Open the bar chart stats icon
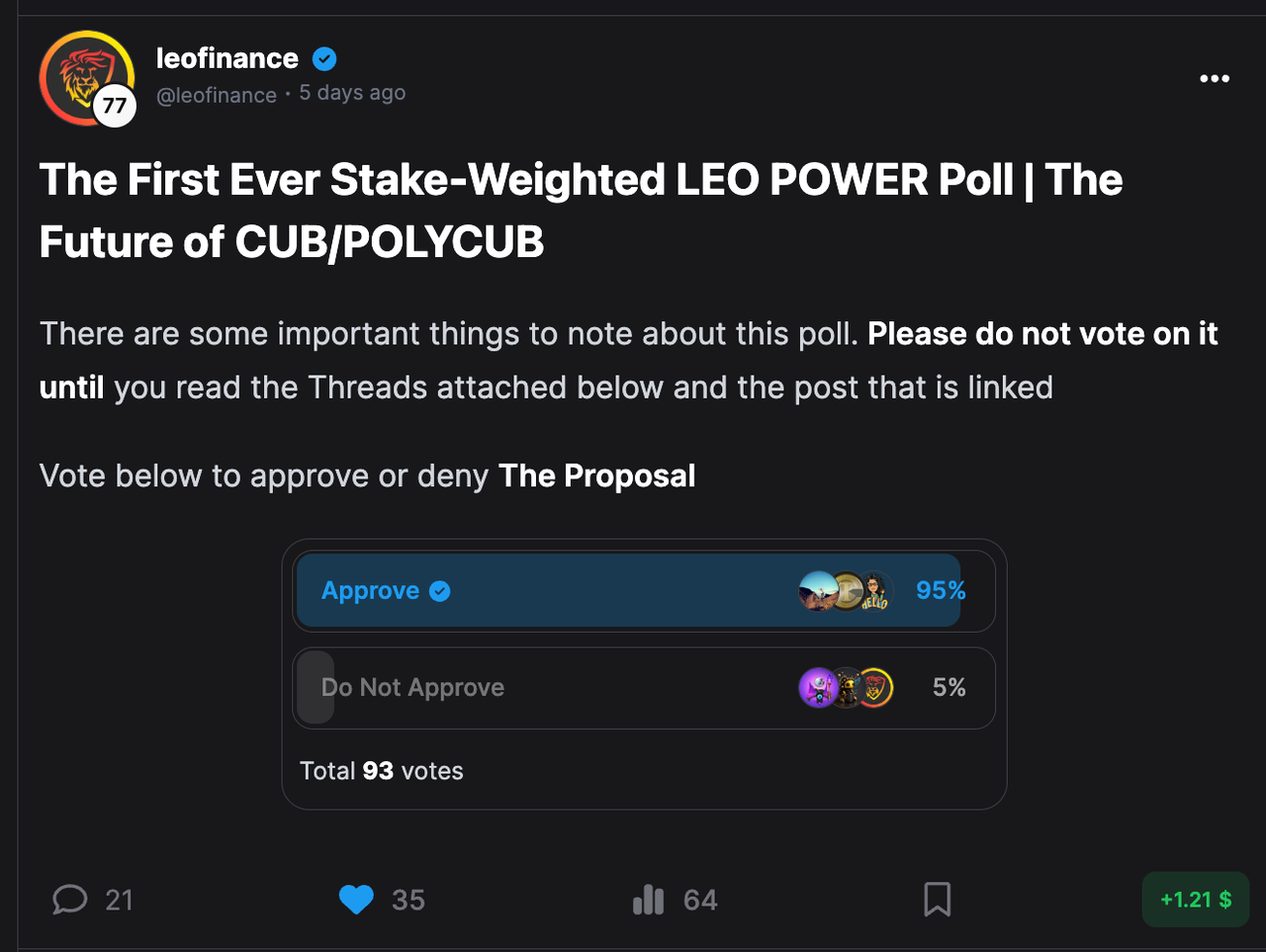The width and height of the screenshot is (1266, 952). pyautogui.click(x=649, y=900)
